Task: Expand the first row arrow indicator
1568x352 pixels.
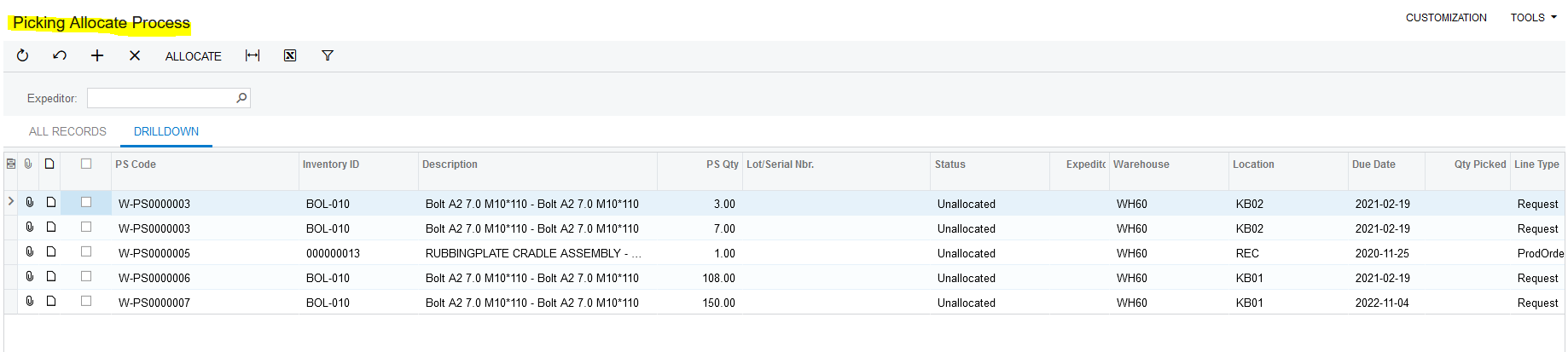Action: coord(11,202)
